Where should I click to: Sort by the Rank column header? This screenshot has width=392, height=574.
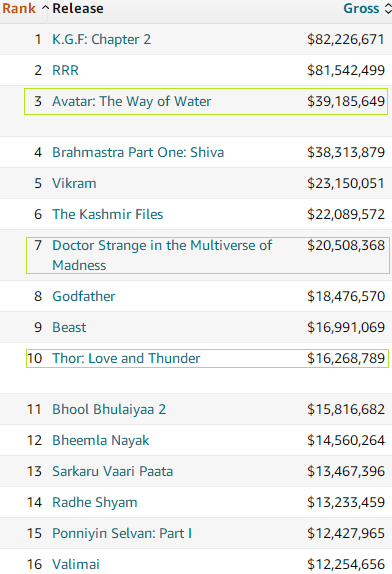19,8
